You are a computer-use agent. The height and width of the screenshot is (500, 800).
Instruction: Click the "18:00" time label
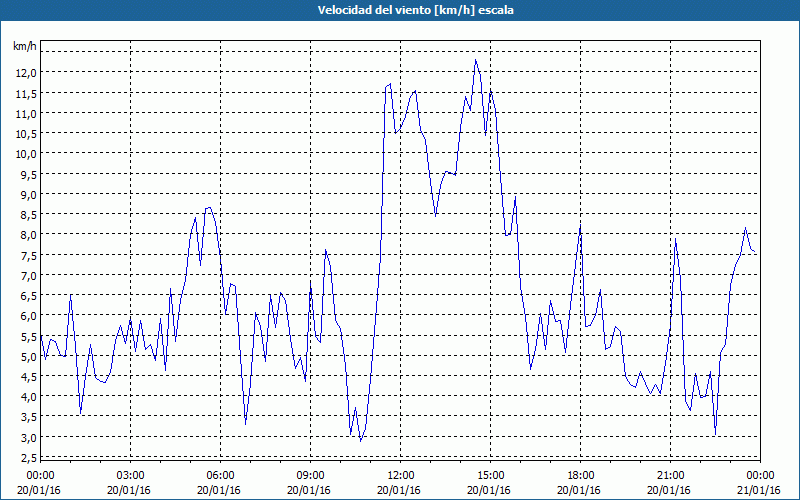(581, 476)
